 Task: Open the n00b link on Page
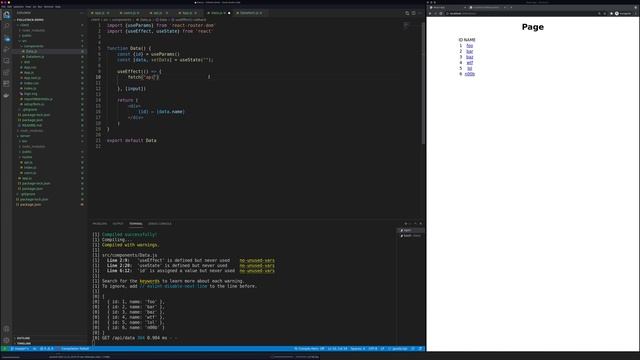pos(470,74)
